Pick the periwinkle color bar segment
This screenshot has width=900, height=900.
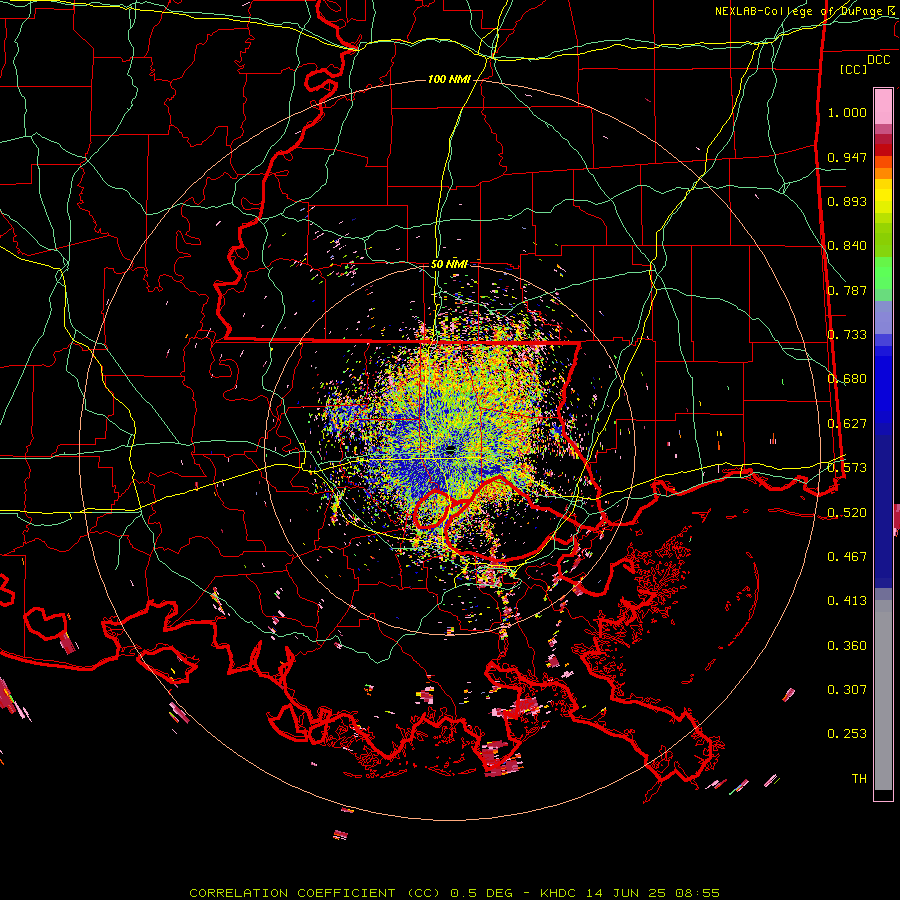[883, 319]
